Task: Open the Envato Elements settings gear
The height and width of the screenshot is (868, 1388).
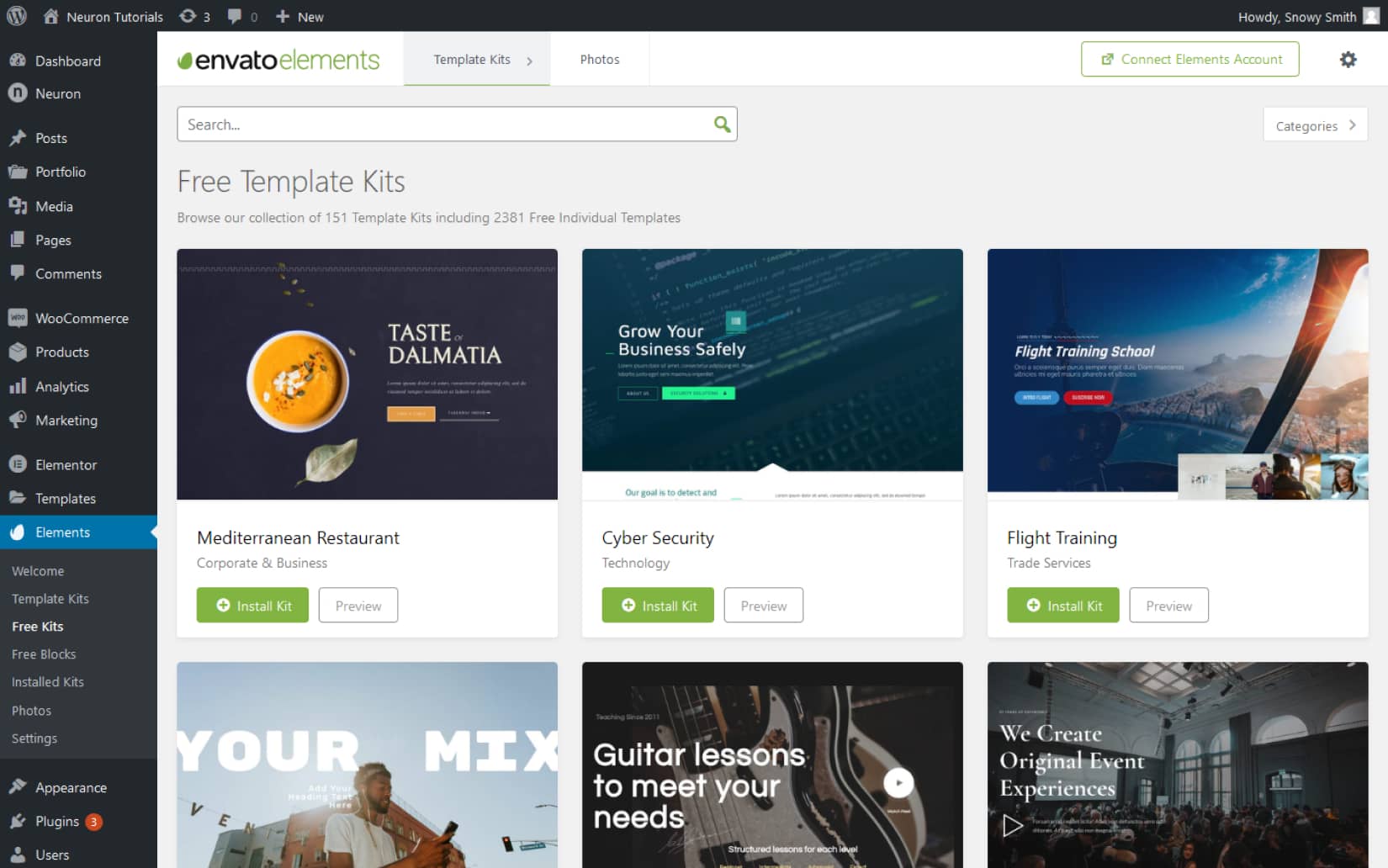Action: [1348, 59]
